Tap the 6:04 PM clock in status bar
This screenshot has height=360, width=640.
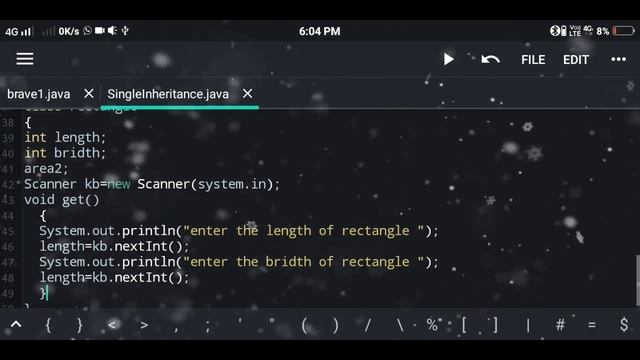pos(320,31)
